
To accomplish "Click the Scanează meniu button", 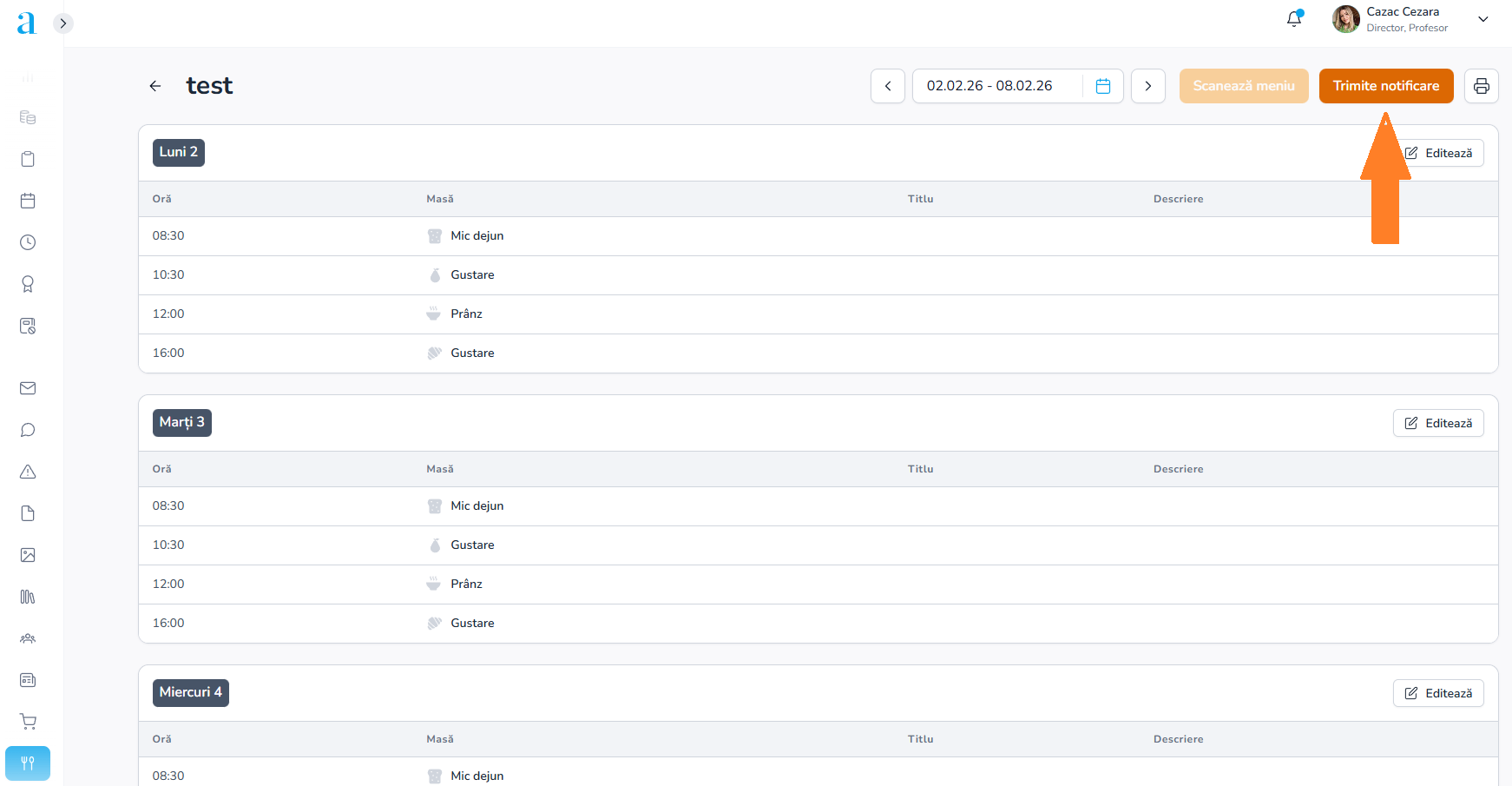I will [x=1243, y=86].
